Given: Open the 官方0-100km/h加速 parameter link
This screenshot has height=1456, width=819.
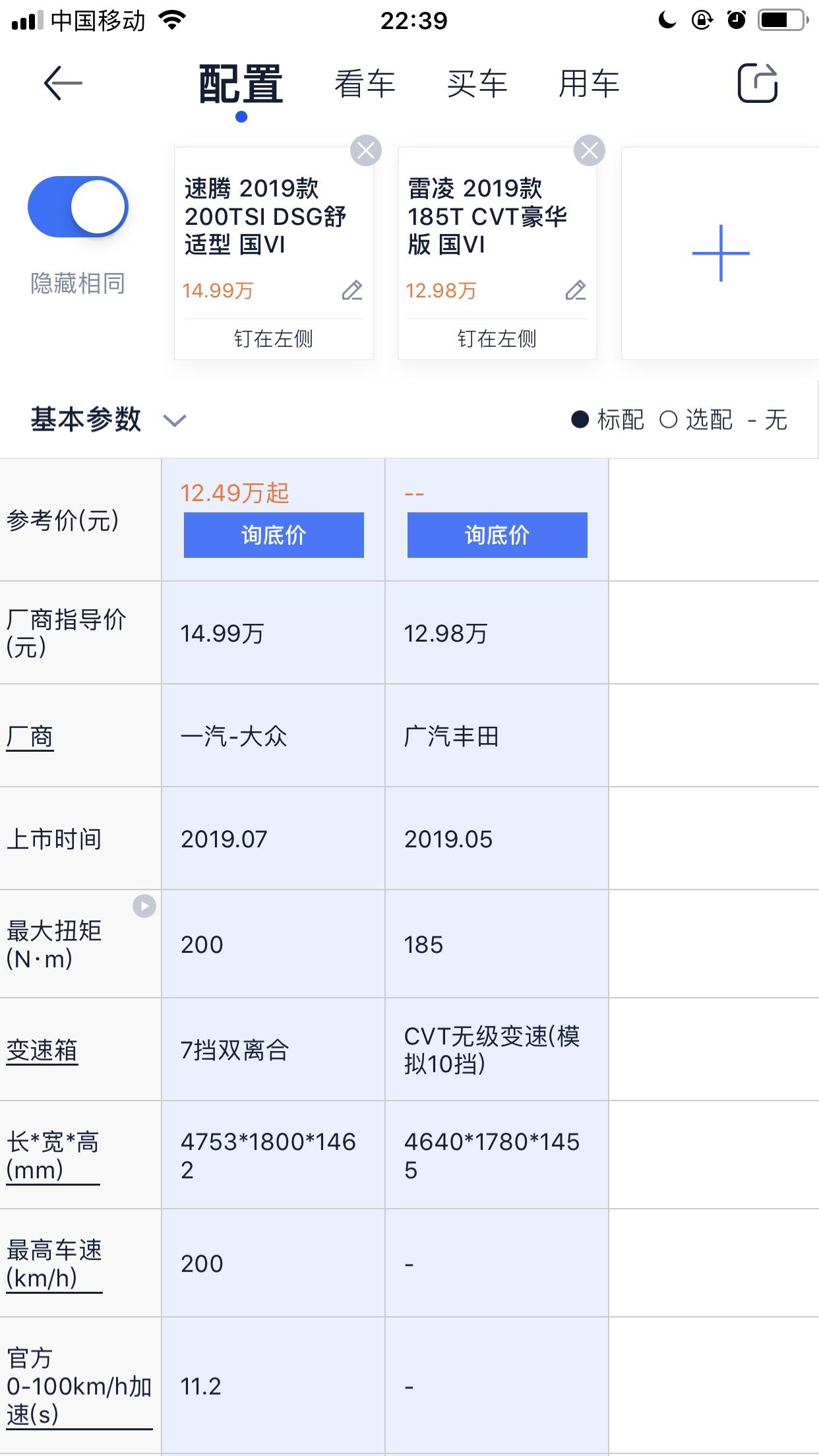Looking at the screenshot, I should [x=79, y=1387].
